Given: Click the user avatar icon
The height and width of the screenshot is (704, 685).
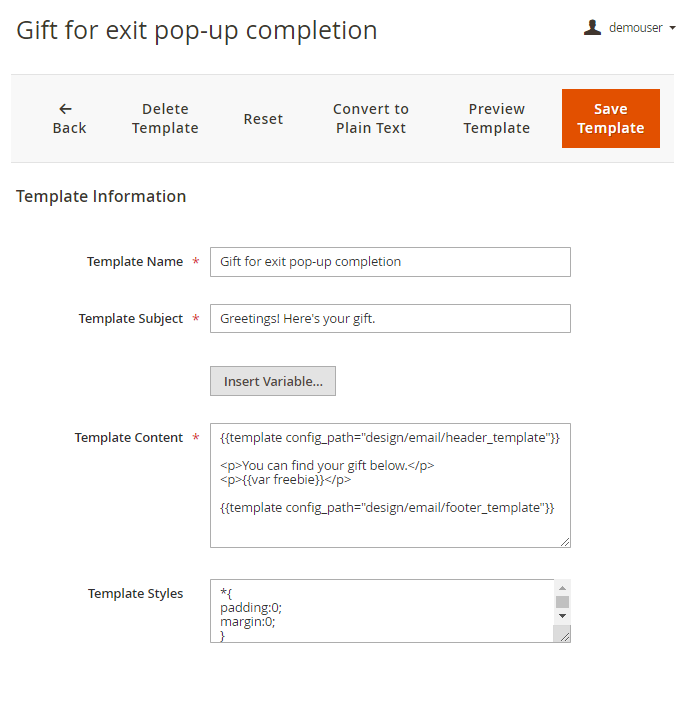Looking at the screenshot, I should (593, 28).
